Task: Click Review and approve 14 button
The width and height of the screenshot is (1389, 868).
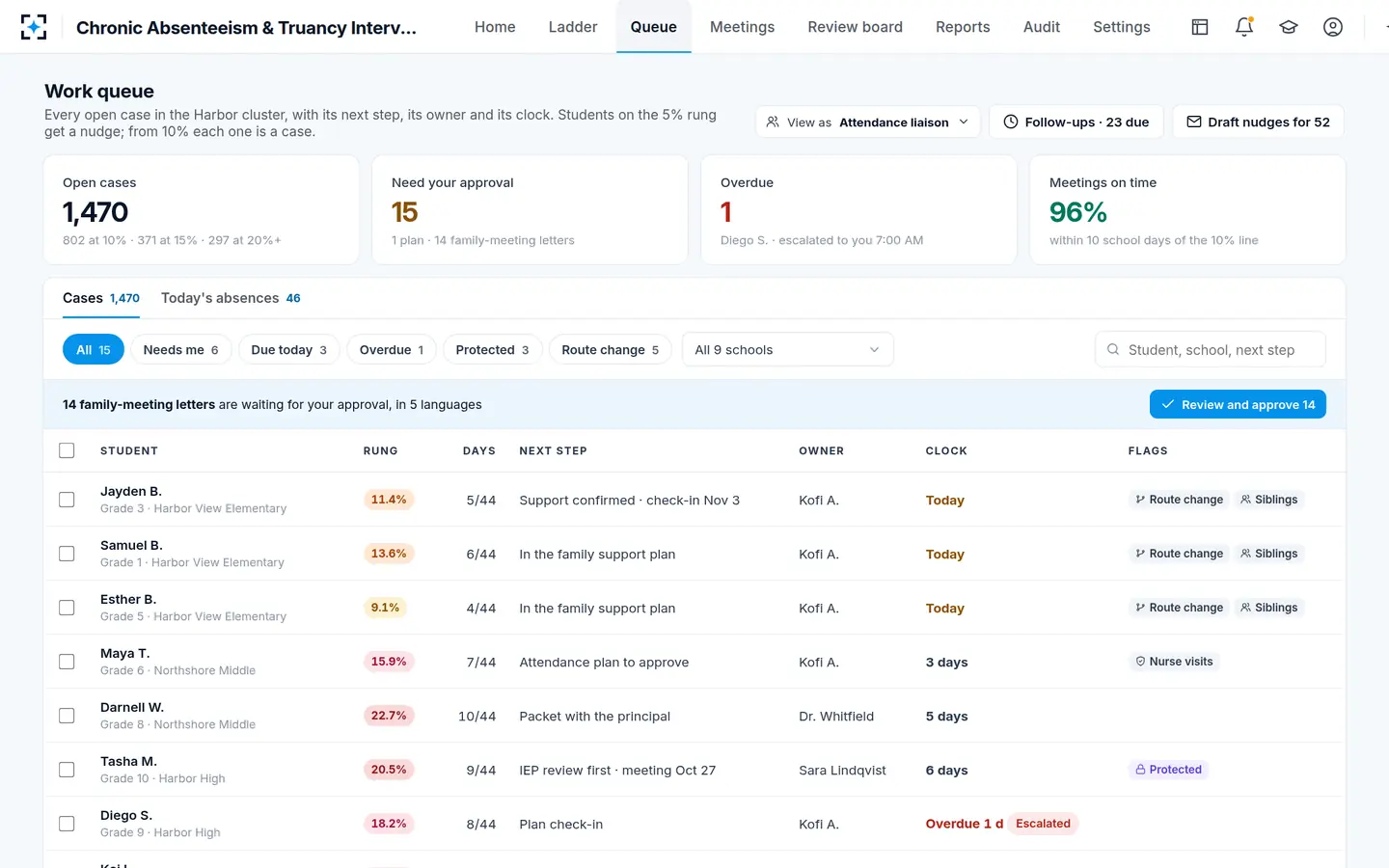Action: [1238, 405]
